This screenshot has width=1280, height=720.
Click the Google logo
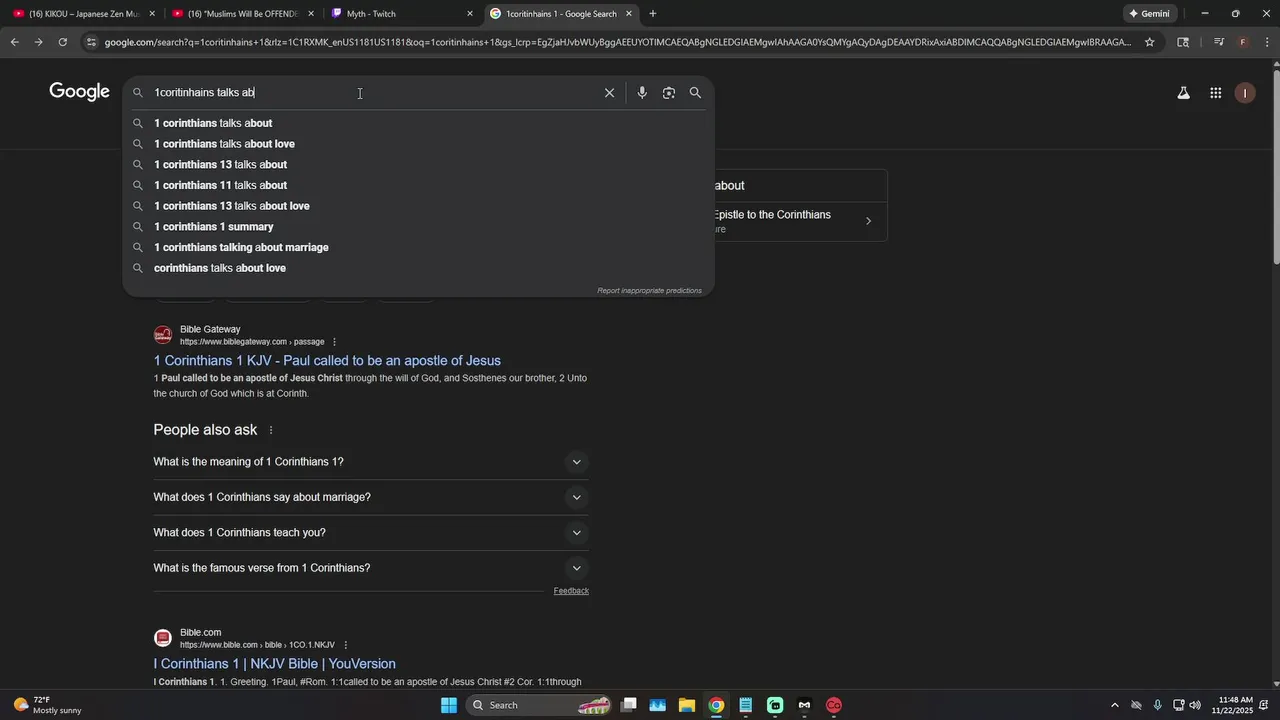click(79, 92)
